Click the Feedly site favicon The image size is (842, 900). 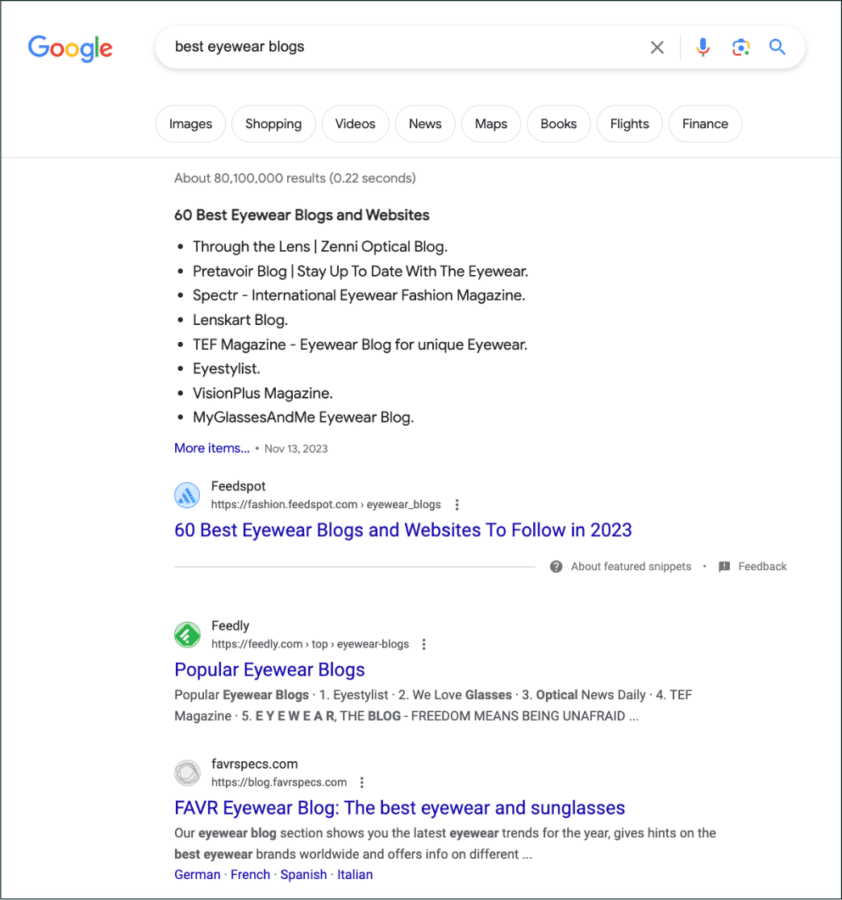(187, 634)
